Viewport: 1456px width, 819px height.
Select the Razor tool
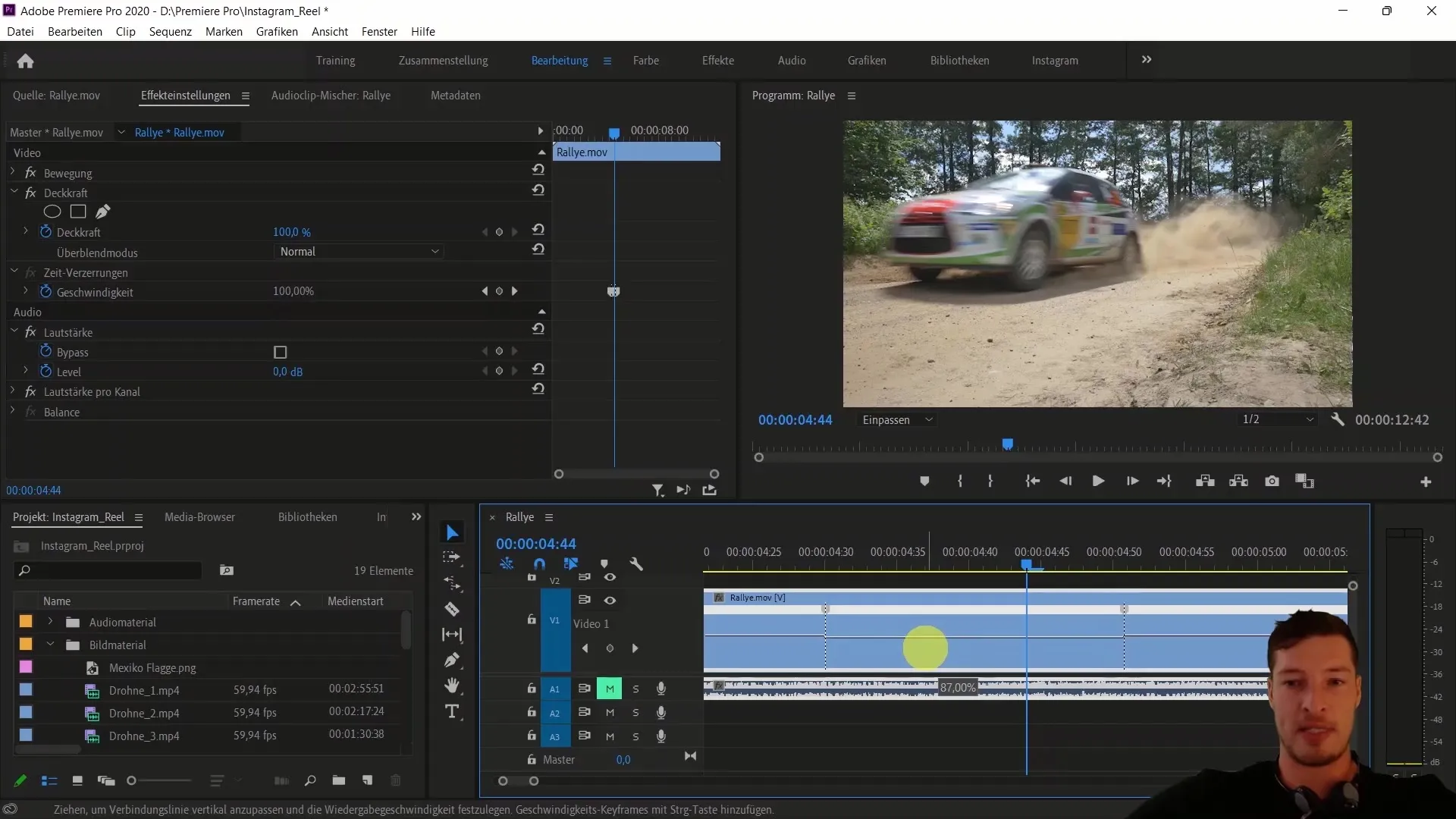(452, 609)
